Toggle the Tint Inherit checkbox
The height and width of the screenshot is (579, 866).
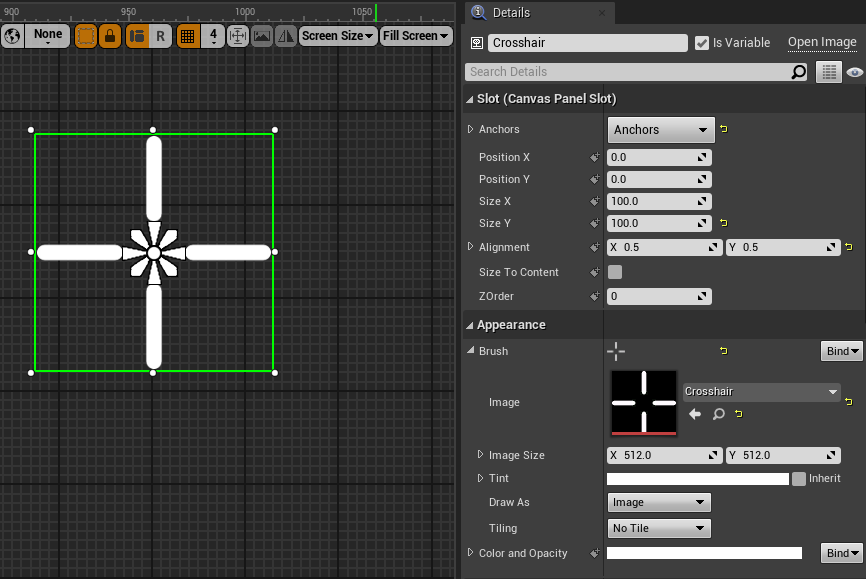[799, 479]
